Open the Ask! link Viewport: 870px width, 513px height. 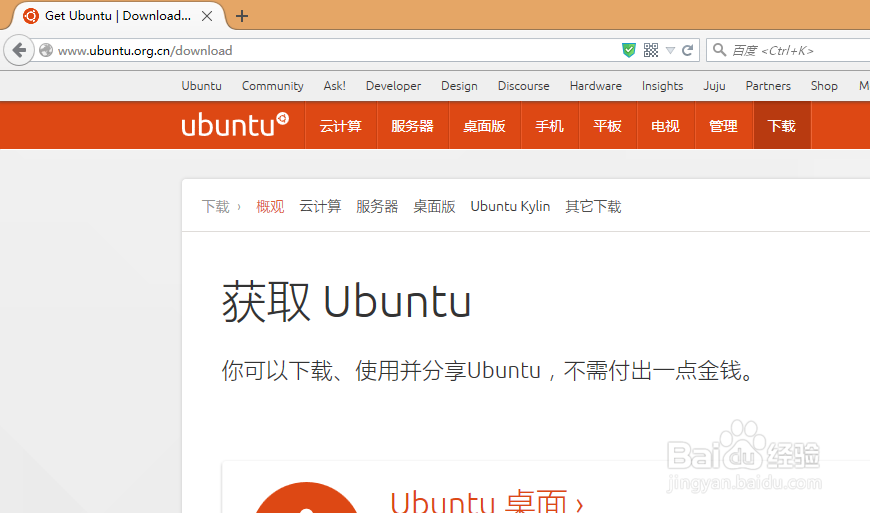[335, 86]
